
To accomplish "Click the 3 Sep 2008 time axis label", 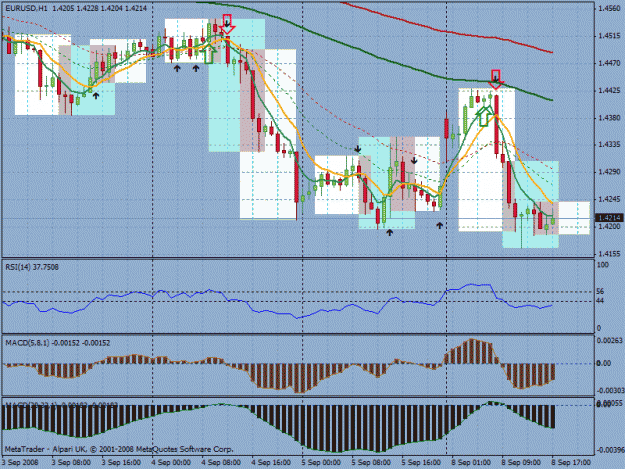I will pyautogui.click(x=21, y=462).
